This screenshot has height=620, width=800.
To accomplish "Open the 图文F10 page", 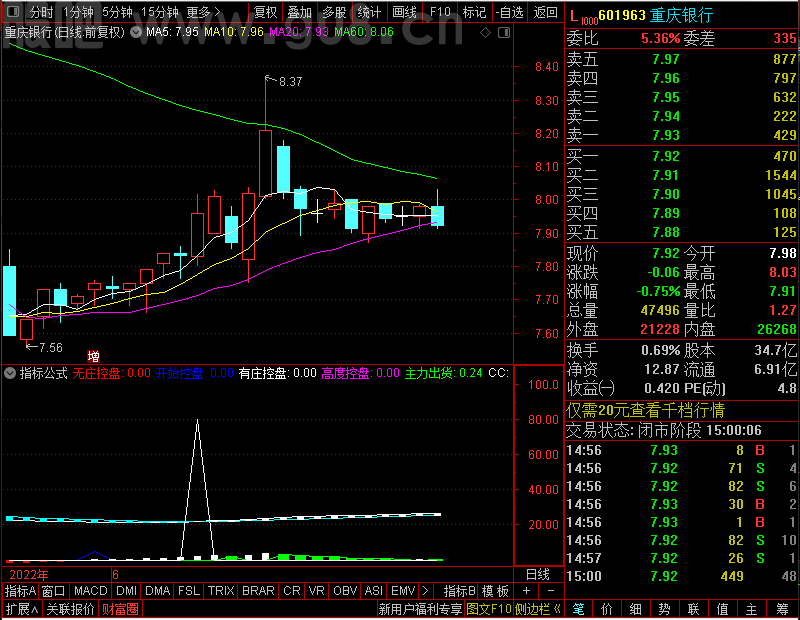I will click(x=489, y=609).
